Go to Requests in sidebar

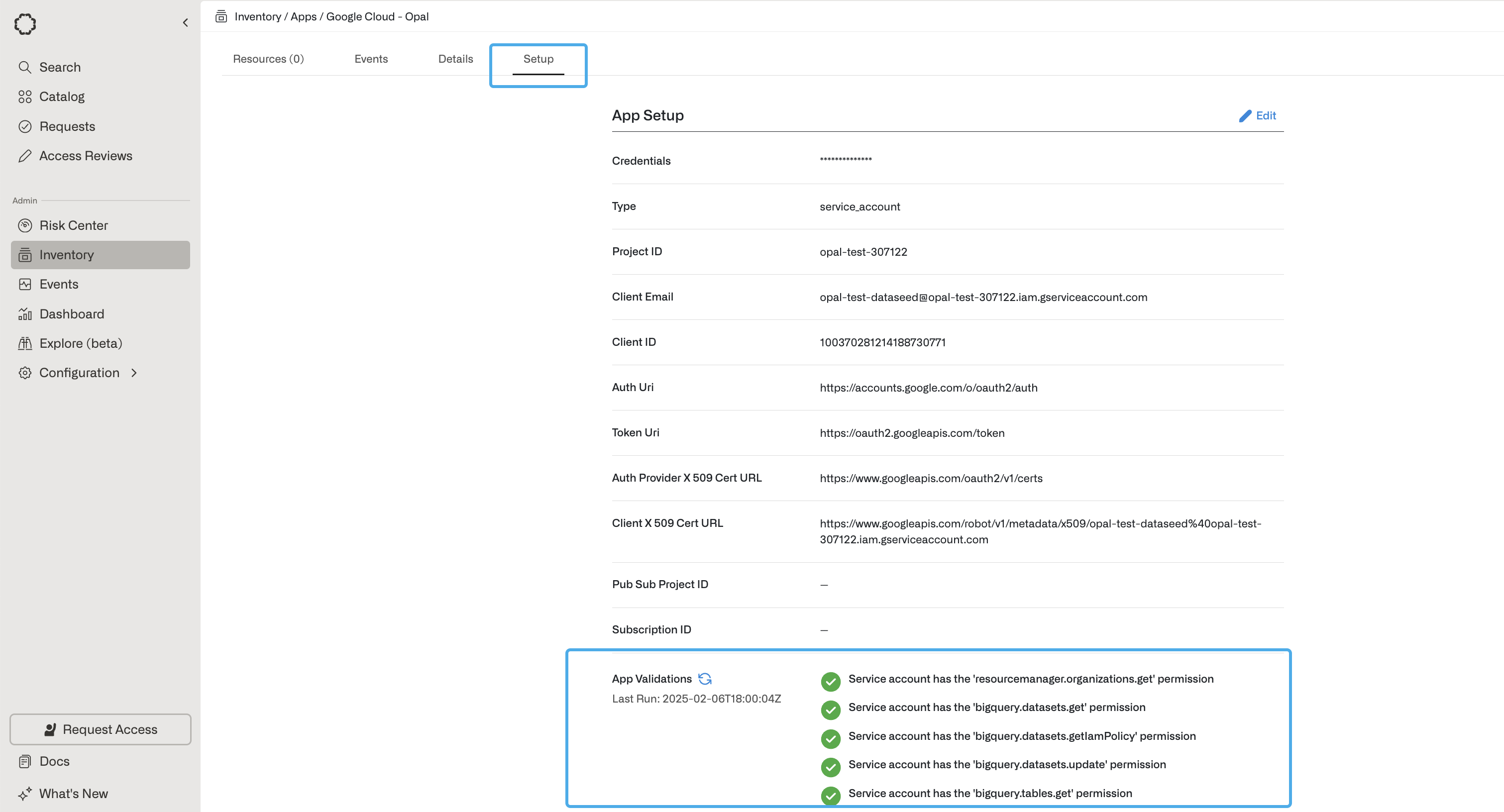[x=67, y=126]
